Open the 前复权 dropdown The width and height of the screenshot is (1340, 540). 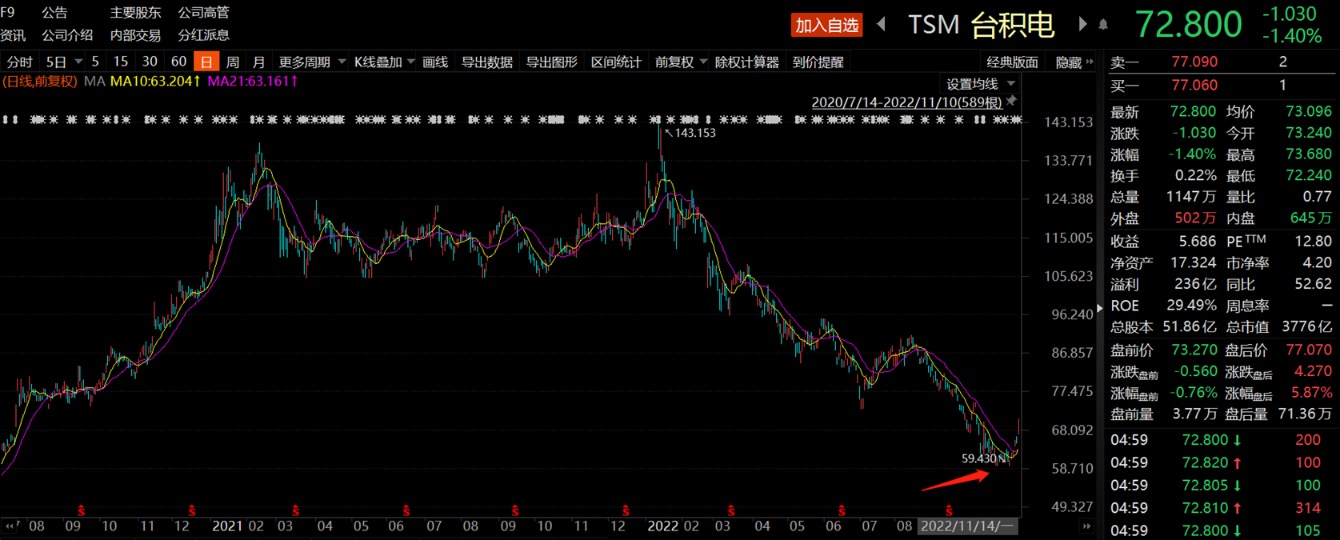click(x=680, y=62)
